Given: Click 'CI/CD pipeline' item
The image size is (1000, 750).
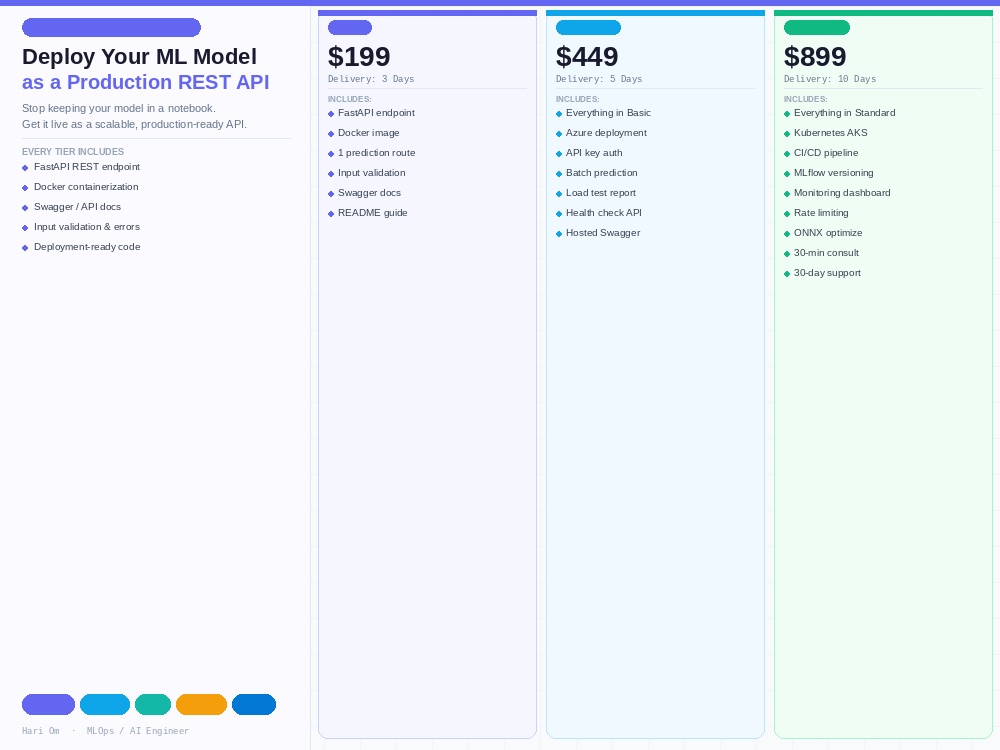Looking at the screenshot, I should click(x=826, y=153).
